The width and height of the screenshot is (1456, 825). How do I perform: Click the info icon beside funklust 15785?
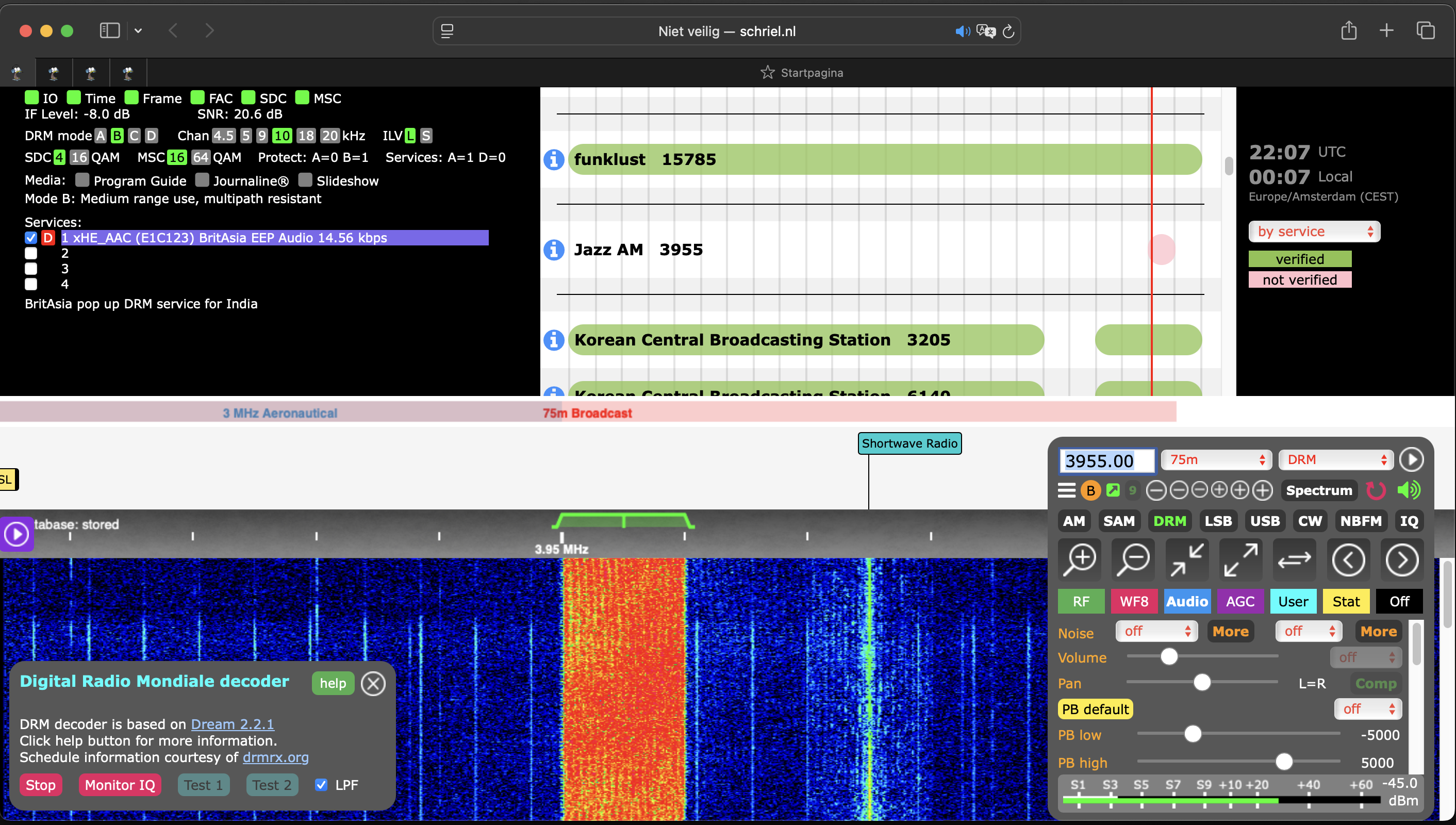click(x=554, y=159)
